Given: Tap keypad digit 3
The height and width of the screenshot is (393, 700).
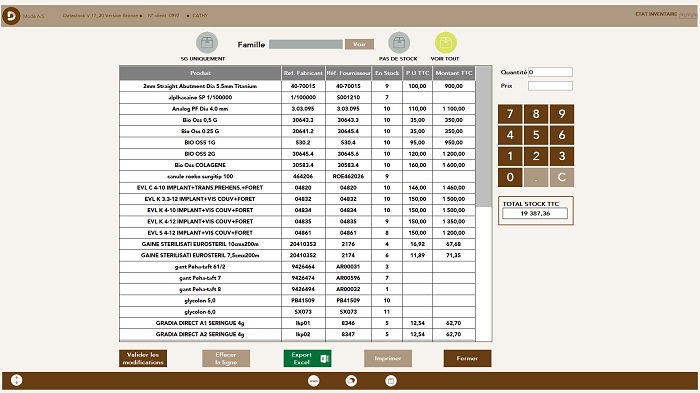Looking at the screenshot, I should tap(562, 156).
